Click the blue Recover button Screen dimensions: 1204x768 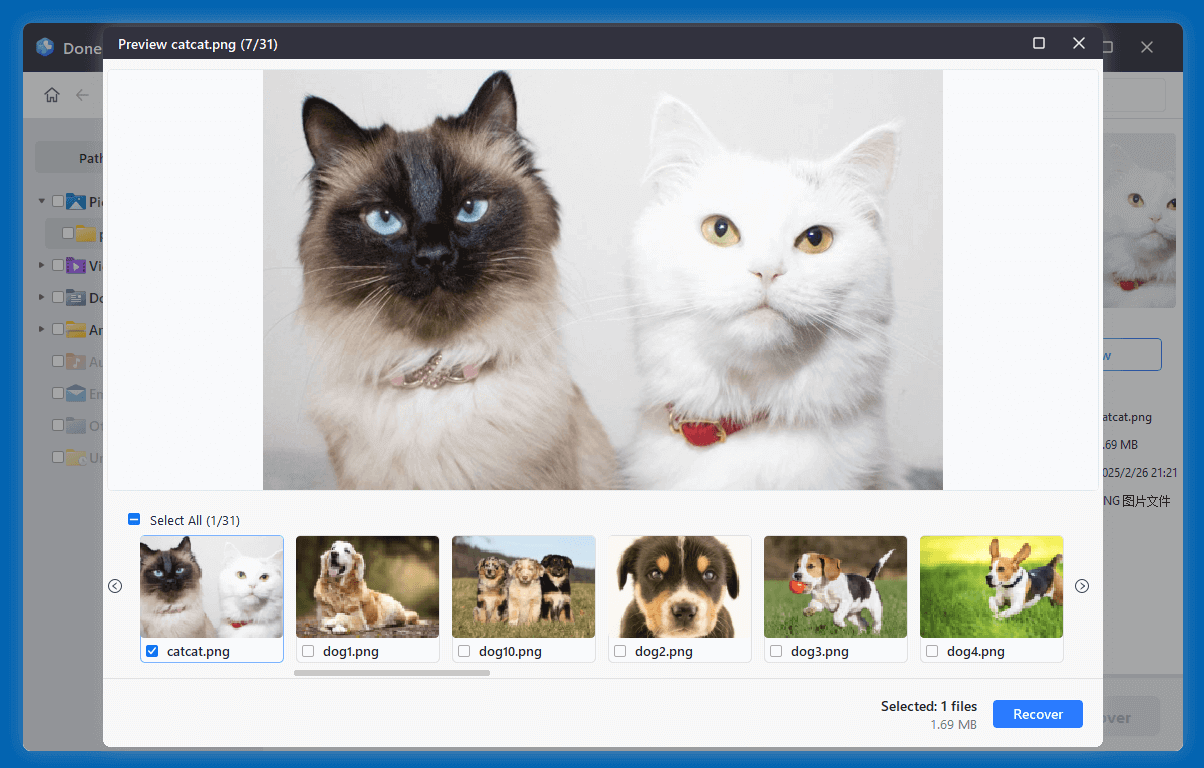[1037, 714]
